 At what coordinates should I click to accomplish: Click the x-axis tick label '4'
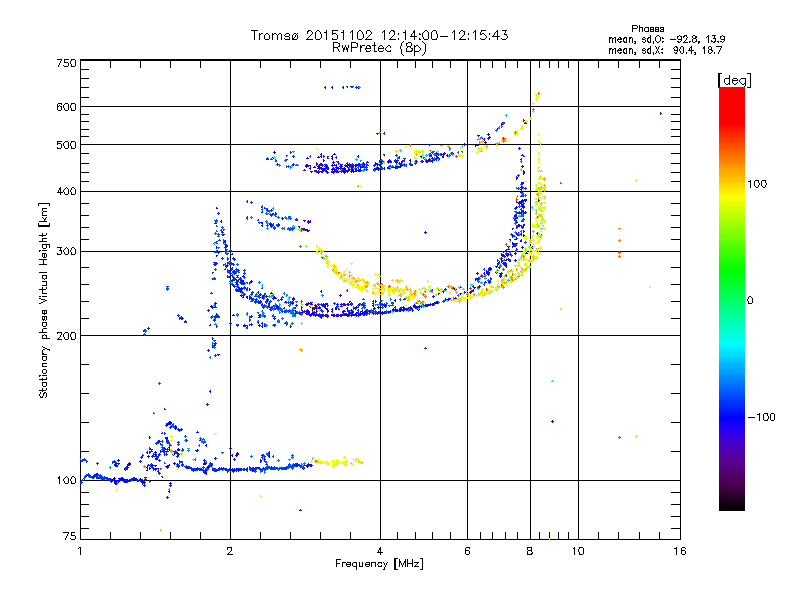click(x=380, y=551)
